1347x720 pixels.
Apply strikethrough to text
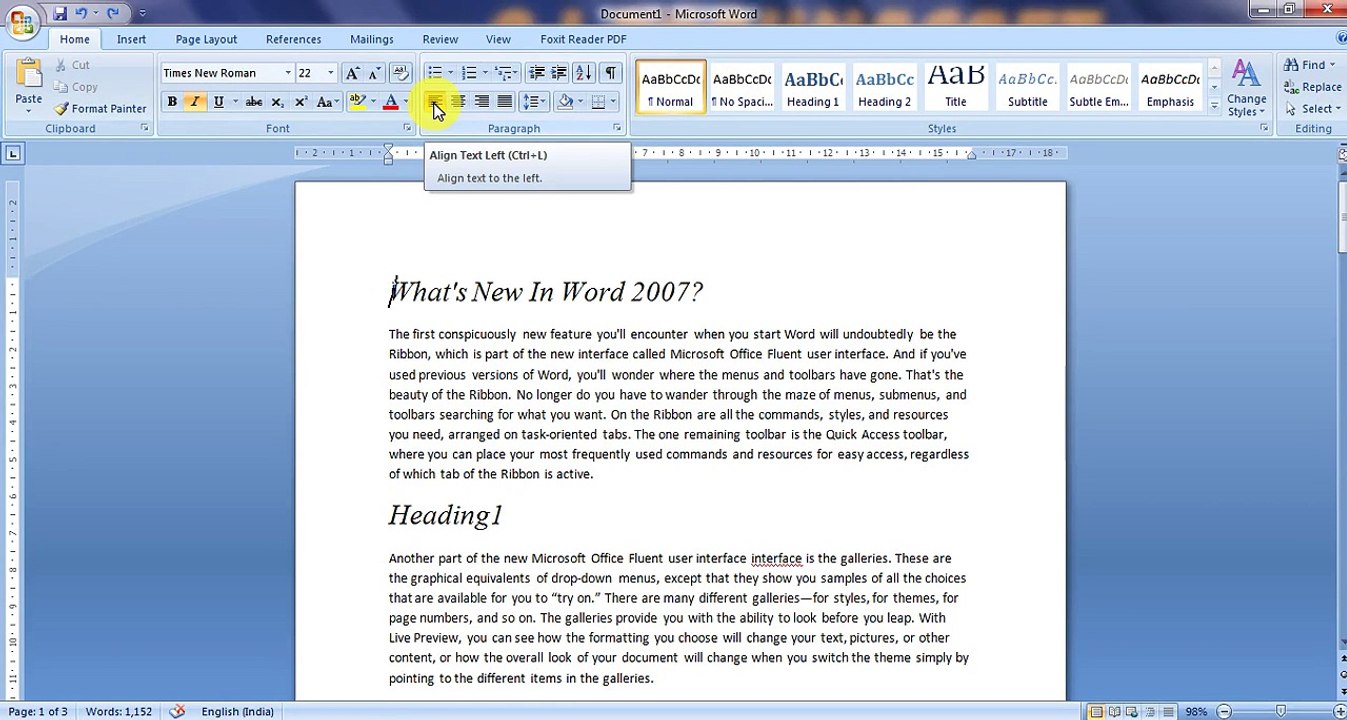coord(254,102)
